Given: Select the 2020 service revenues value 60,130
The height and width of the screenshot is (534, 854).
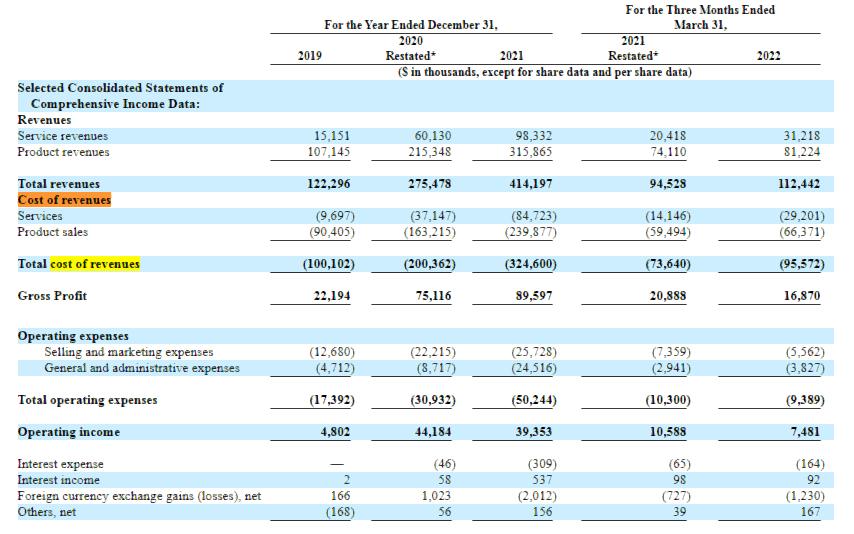Looking at the screenshot, I should pos(433,136).
